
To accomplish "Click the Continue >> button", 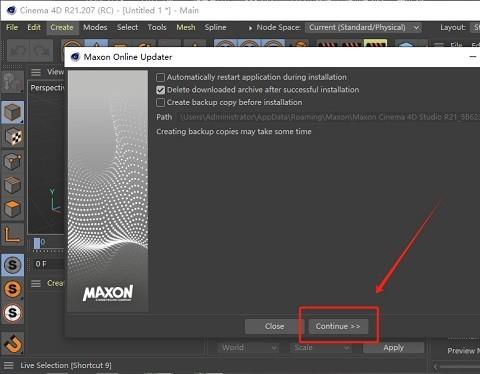I will click(x=338, y=326).
